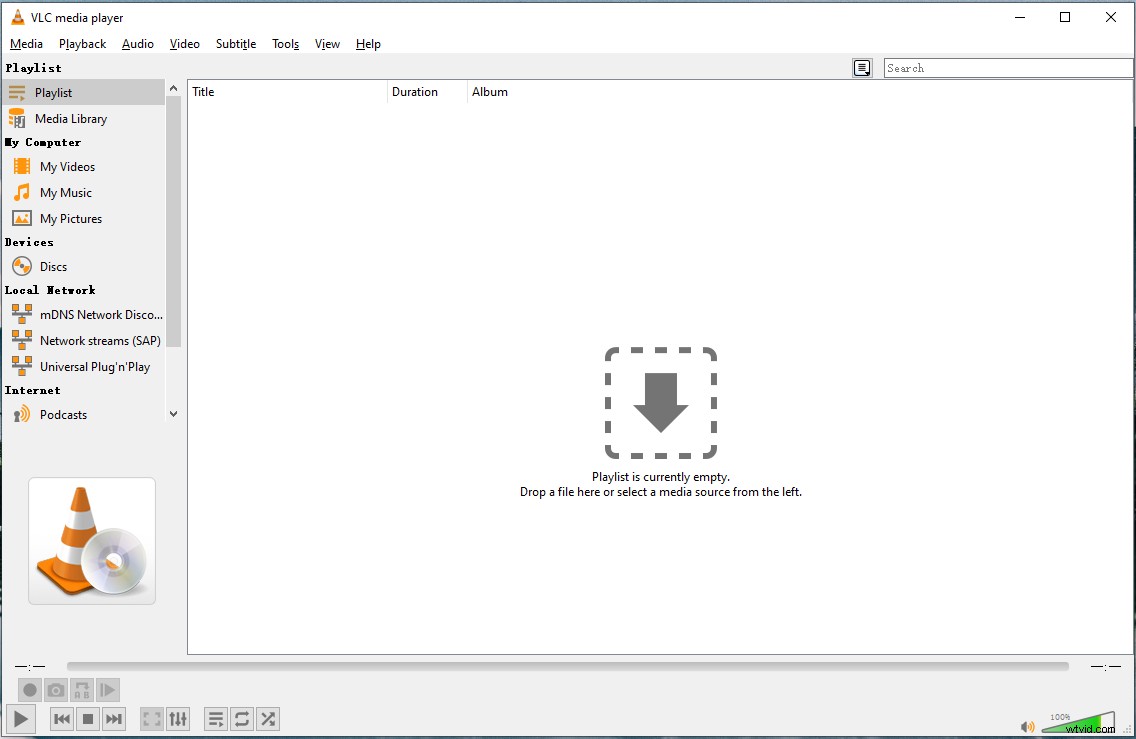Toggle the playlist view icon

tap(215, 718)
